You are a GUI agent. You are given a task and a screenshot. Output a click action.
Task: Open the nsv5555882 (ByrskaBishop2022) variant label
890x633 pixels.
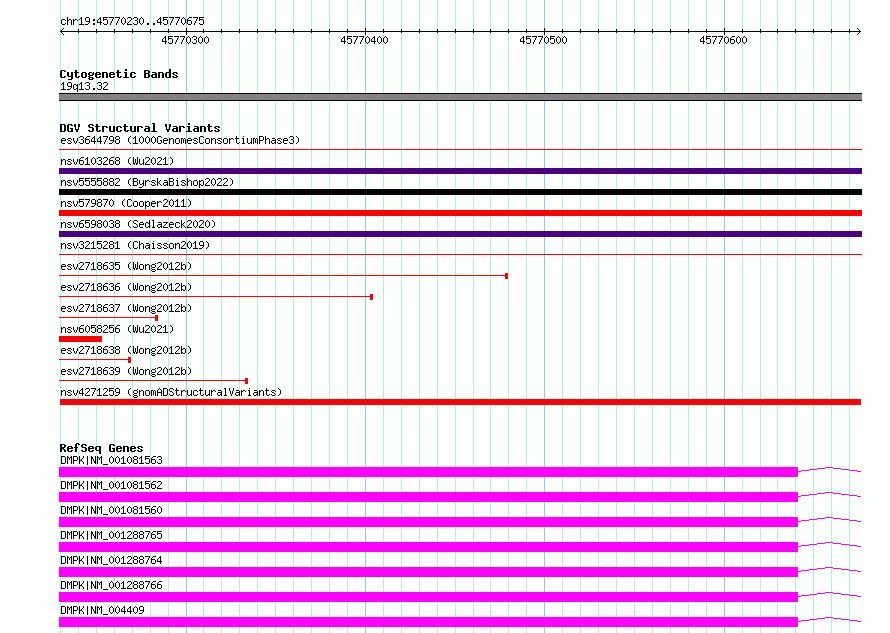point(147,182)
